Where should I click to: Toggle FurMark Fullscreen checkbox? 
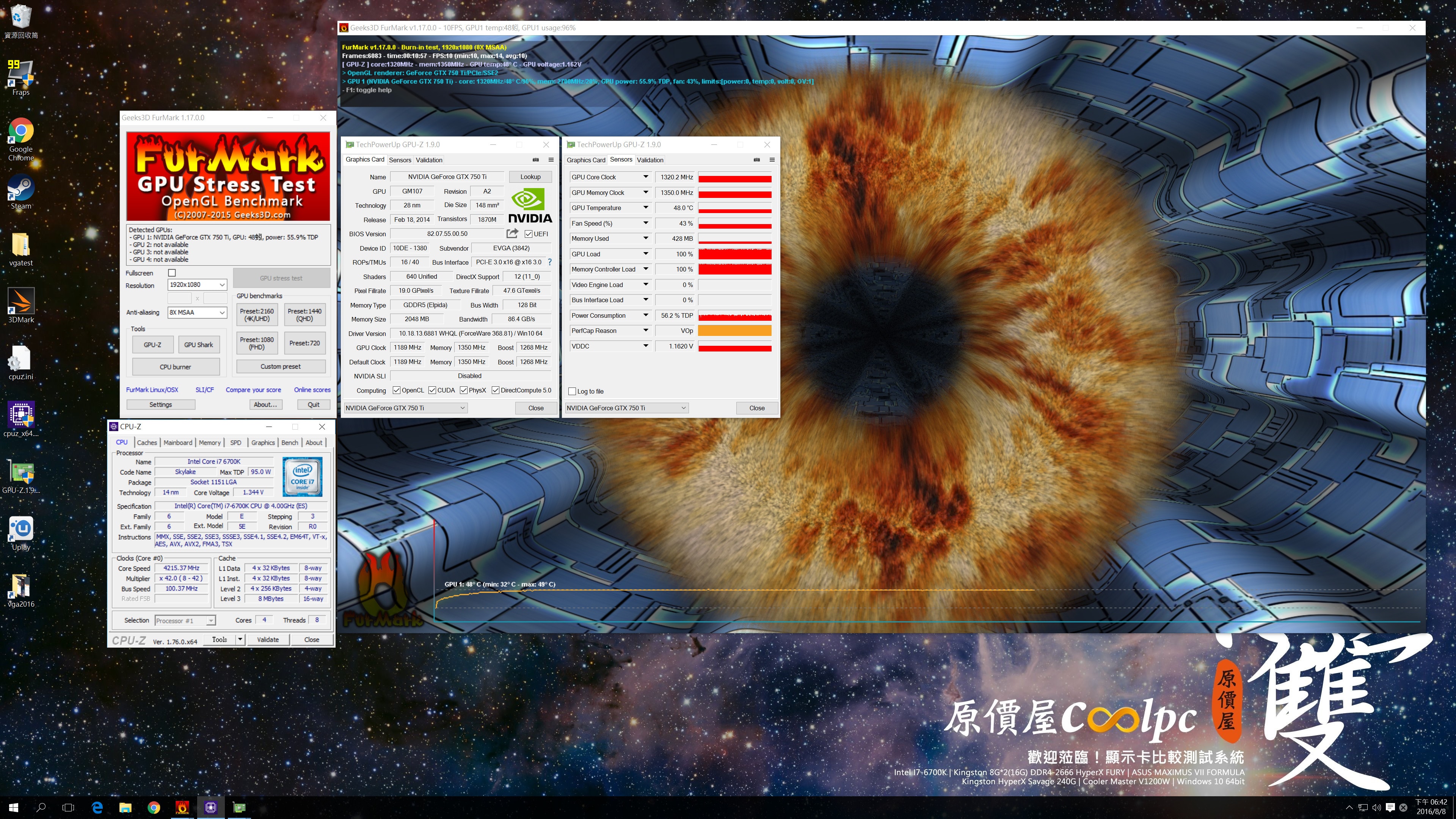click(172, 273)
